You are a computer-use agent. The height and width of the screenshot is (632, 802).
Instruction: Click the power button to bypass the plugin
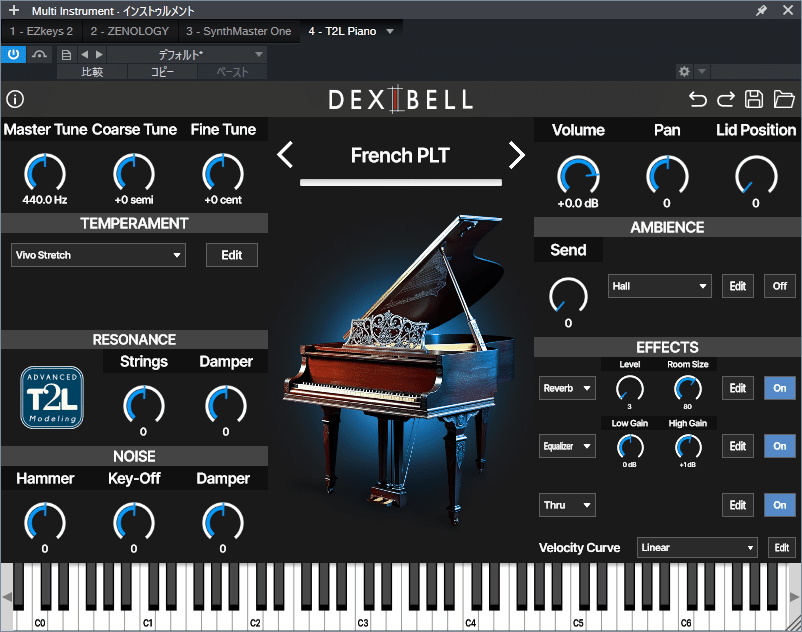click(x=12, y=54)
